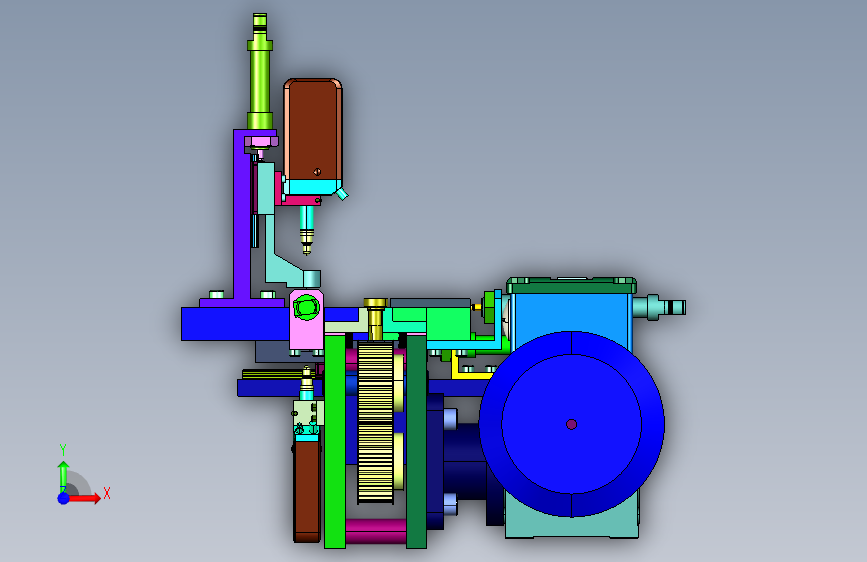Select the yellow toothed timing pulley

376,422
